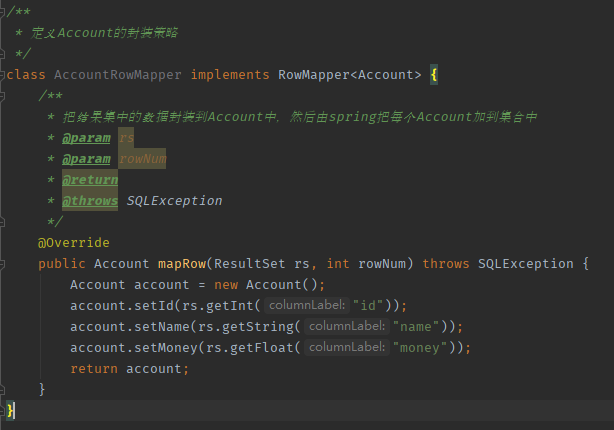Click the @return Javadoc tag

click(x=90, y=180)
